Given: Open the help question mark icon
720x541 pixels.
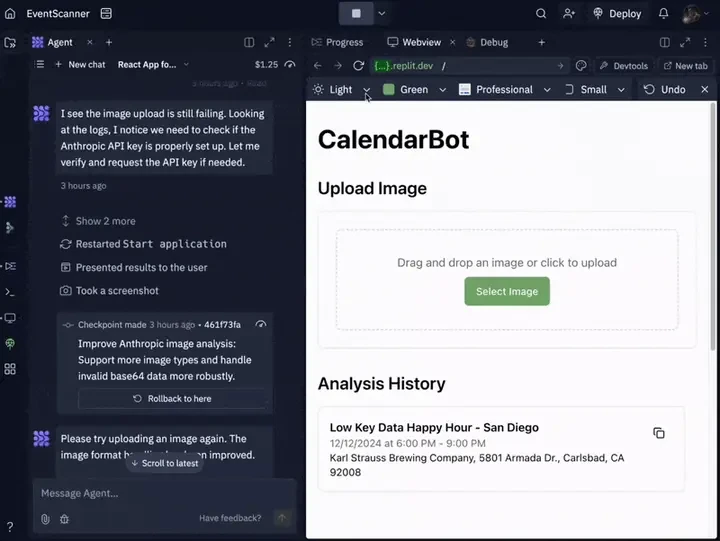Looking at the screenshot, I should click(x=10, y=526).
